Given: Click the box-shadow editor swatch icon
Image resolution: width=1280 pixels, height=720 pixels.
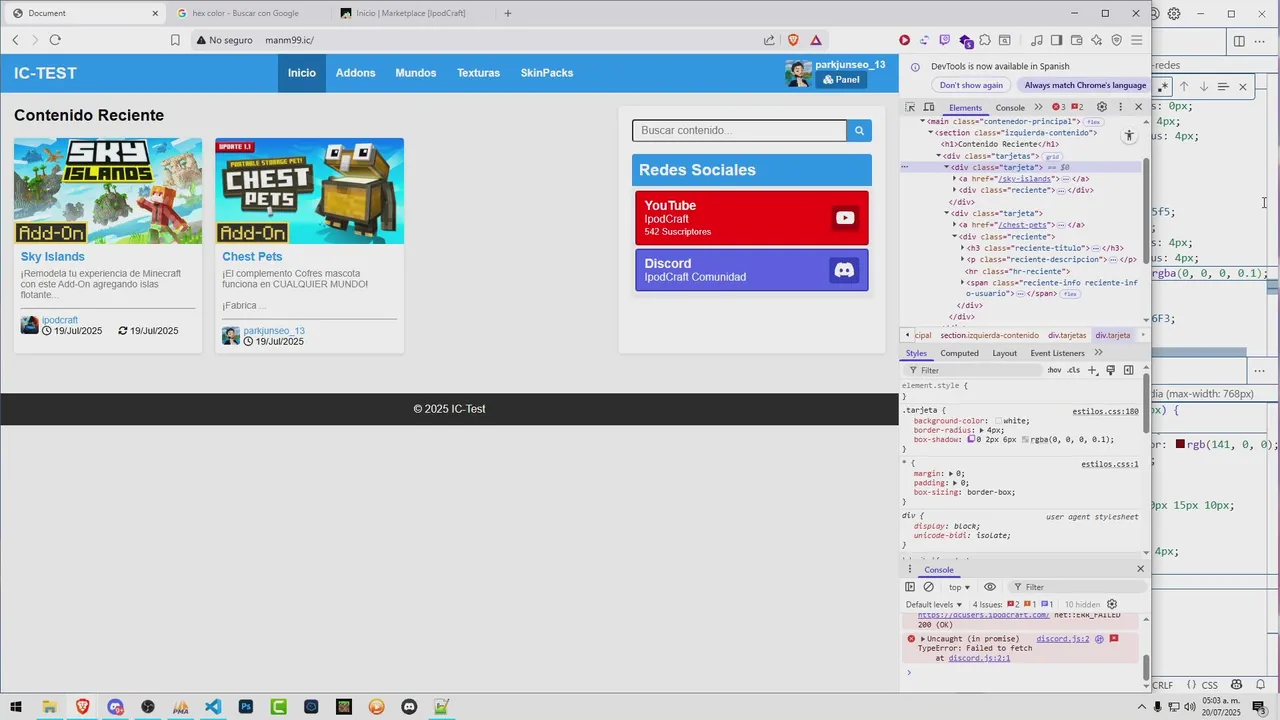Looking at the screenshot, I should [x=971, y=439].
